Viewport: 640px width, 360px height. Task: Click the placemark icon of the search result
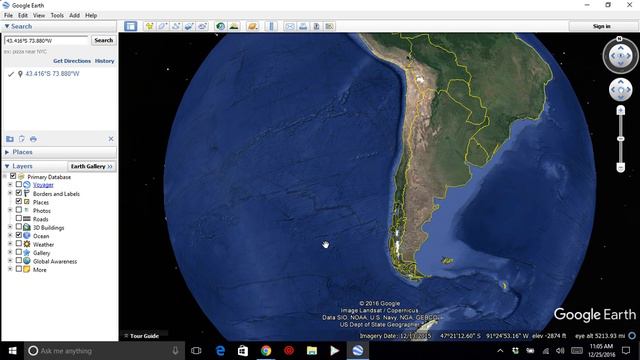point(20,74)
